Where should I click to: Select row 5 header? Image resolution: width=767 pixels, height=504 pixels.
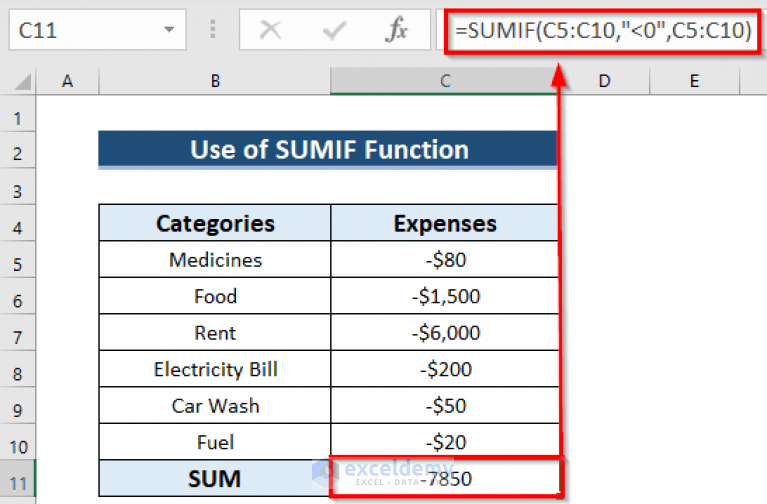18,260
